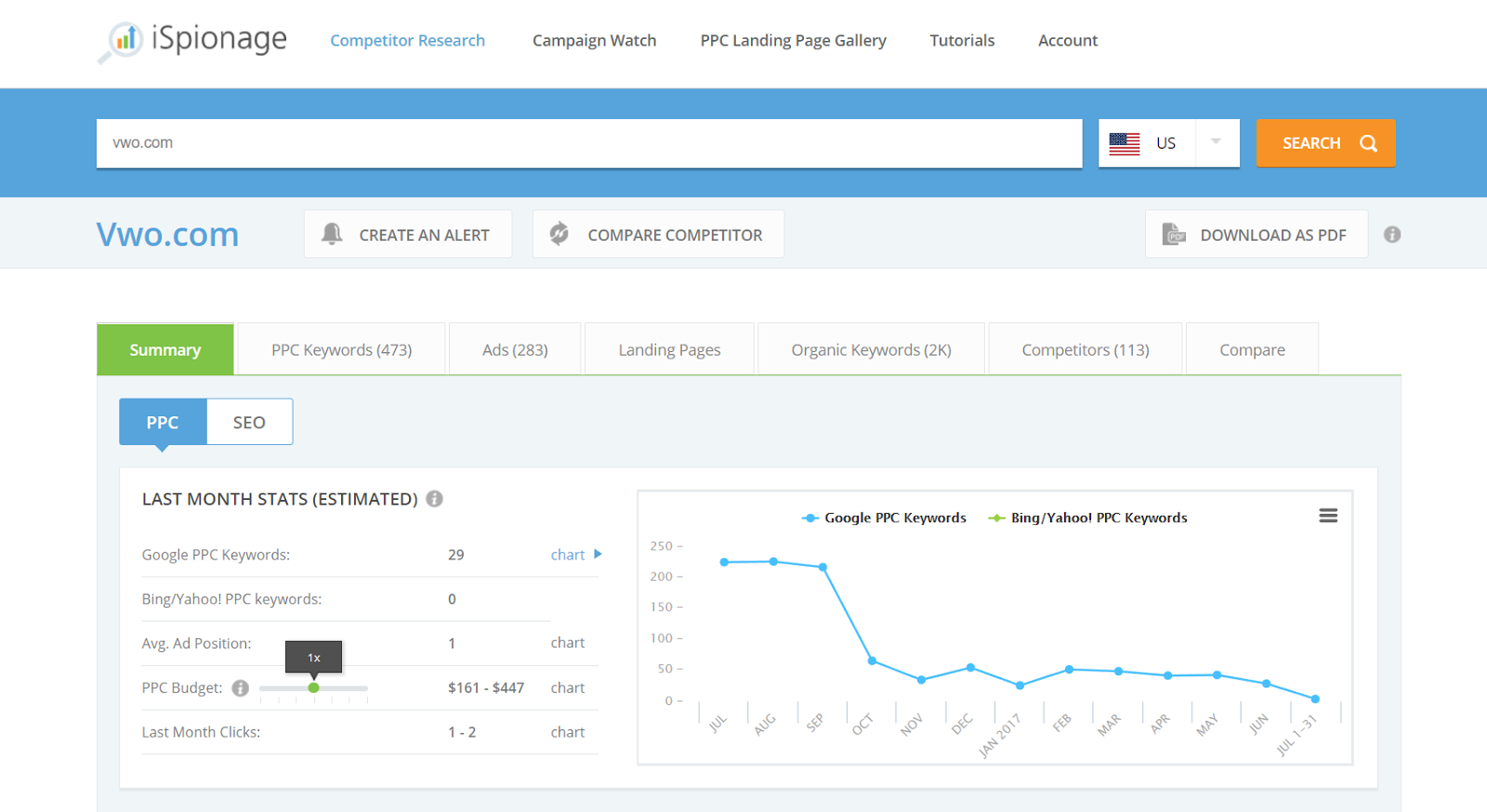This screenshot has height=812, width=1487.
Task: Click info icon beside Download as PDF
Action: tap(1392, 234)
